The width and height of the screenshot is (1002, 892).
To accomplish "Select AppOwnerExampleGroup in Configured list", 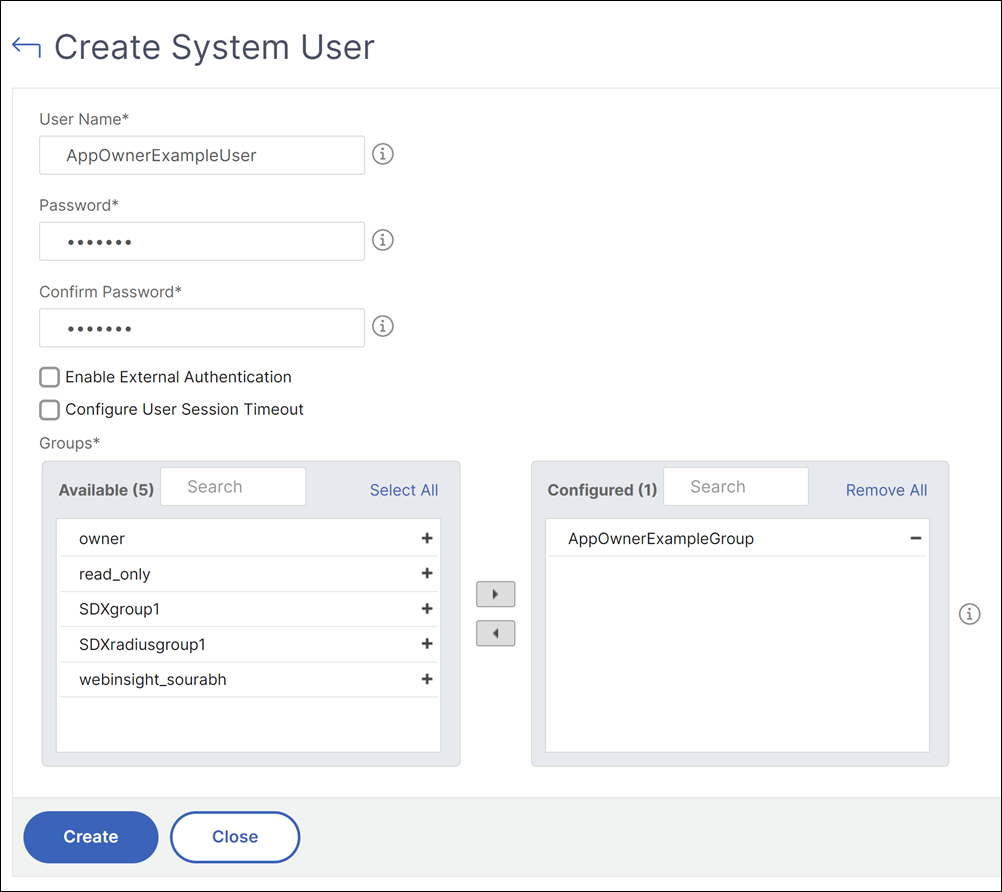I will (x=737, y=538).
